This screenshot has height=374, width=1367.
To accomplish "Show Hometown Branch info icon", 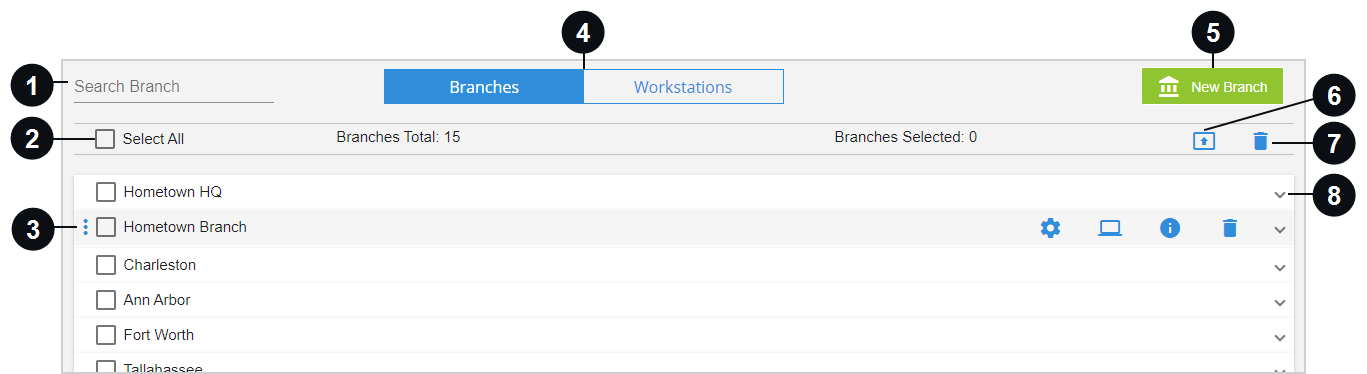I will click(x=1170, y=228).
